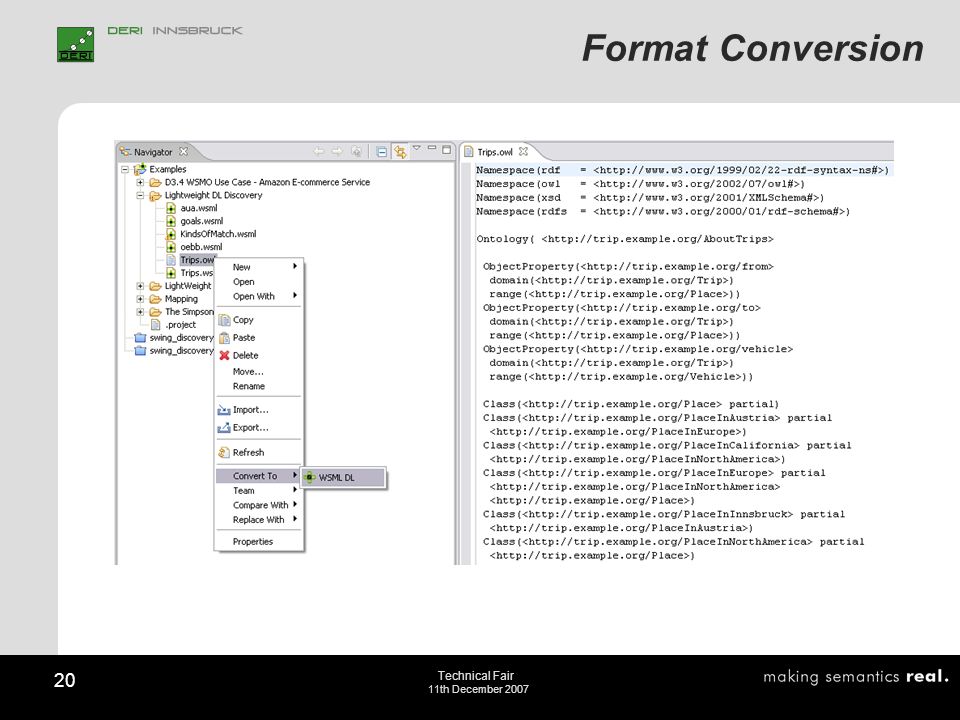Click the Examples project icon
Screen dimensions: 960x720
(x=140, y=169)
